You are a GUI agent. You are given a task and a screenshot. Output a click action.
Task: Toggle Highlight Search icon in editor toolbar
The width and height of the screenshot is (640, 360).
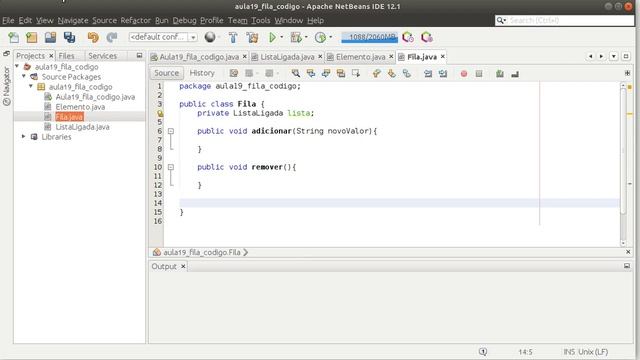341,73
